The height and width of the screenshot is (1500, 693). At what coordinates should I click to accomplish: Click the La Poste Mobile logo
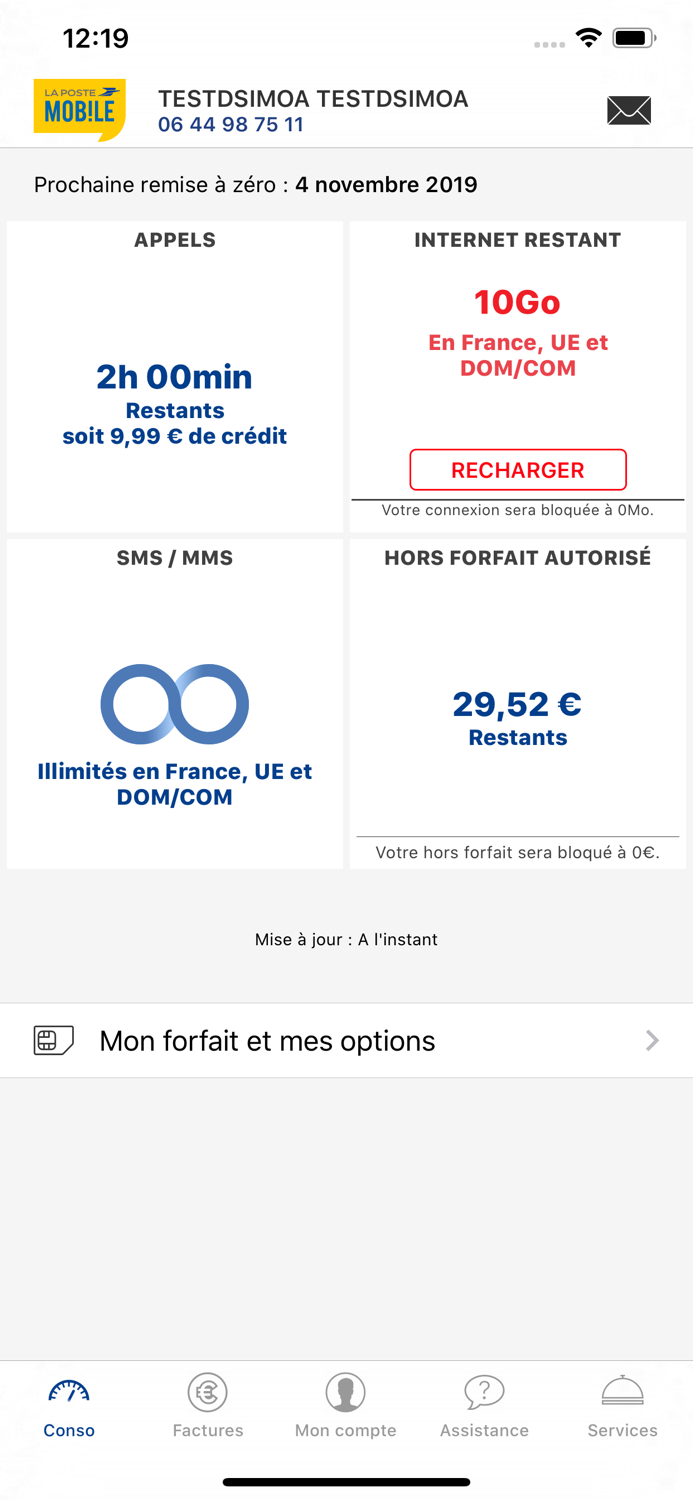(x=77, y=110)
